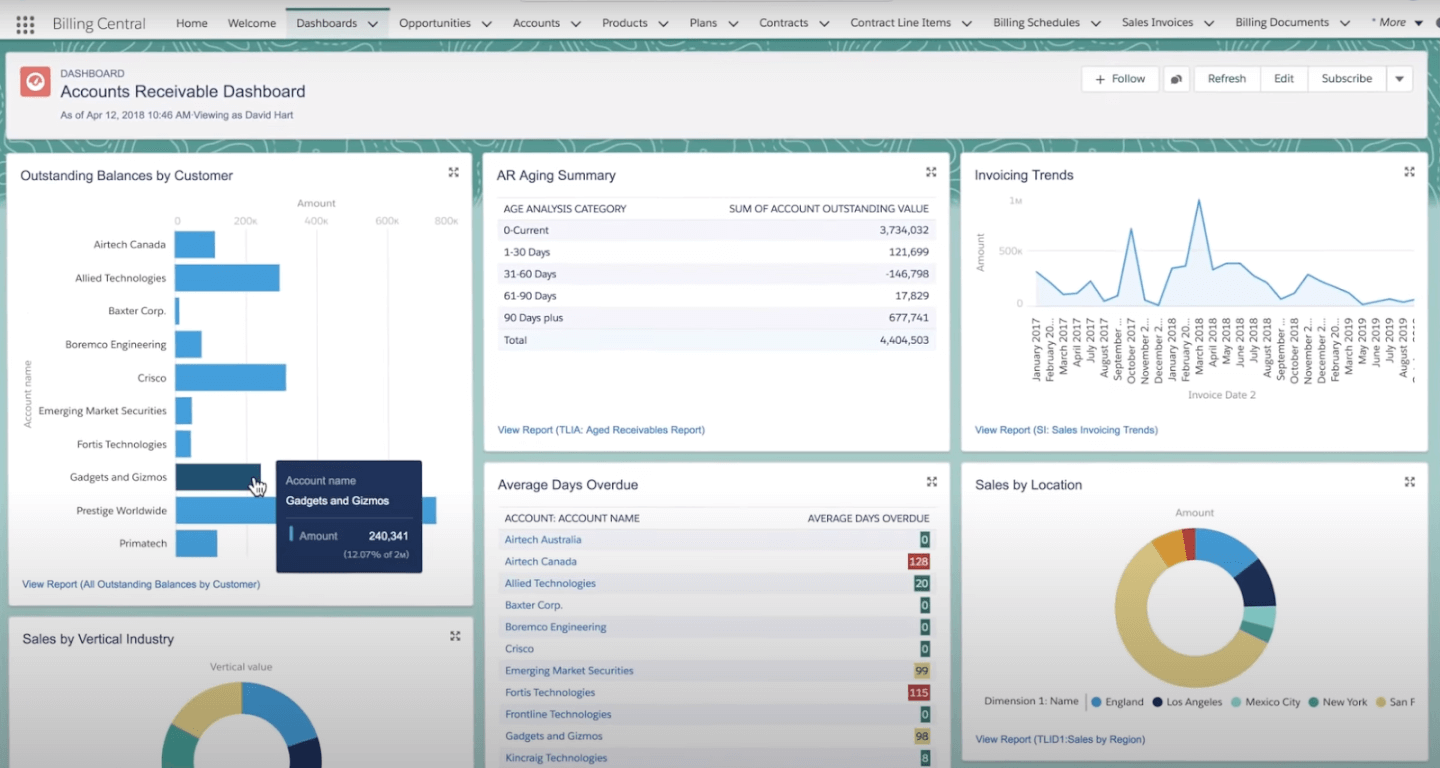Open the Sales Invoices tab
Viewport: 1440px width, 768px height.
(1158, 23)
